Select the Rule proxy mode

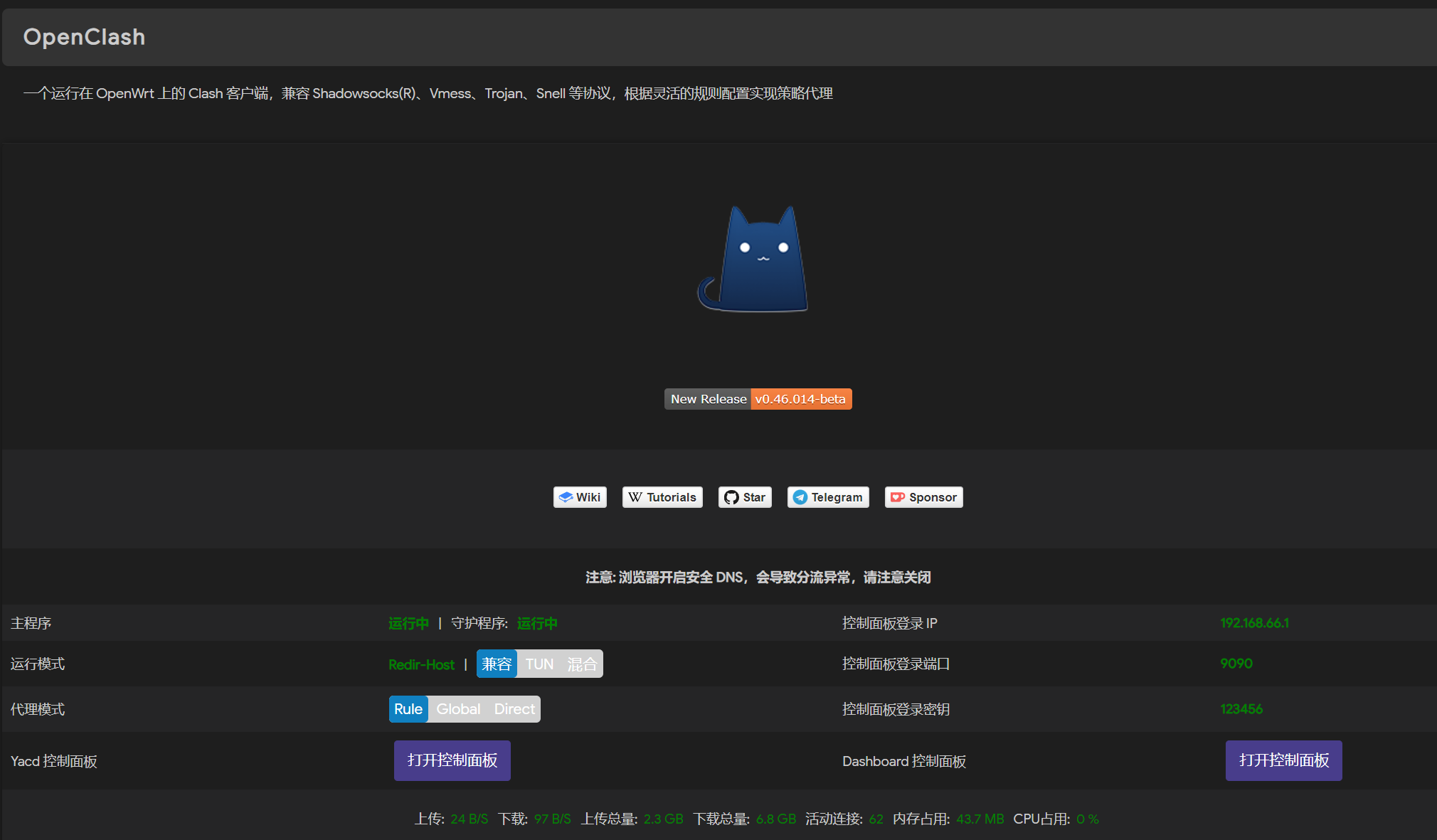coord(408,709)
